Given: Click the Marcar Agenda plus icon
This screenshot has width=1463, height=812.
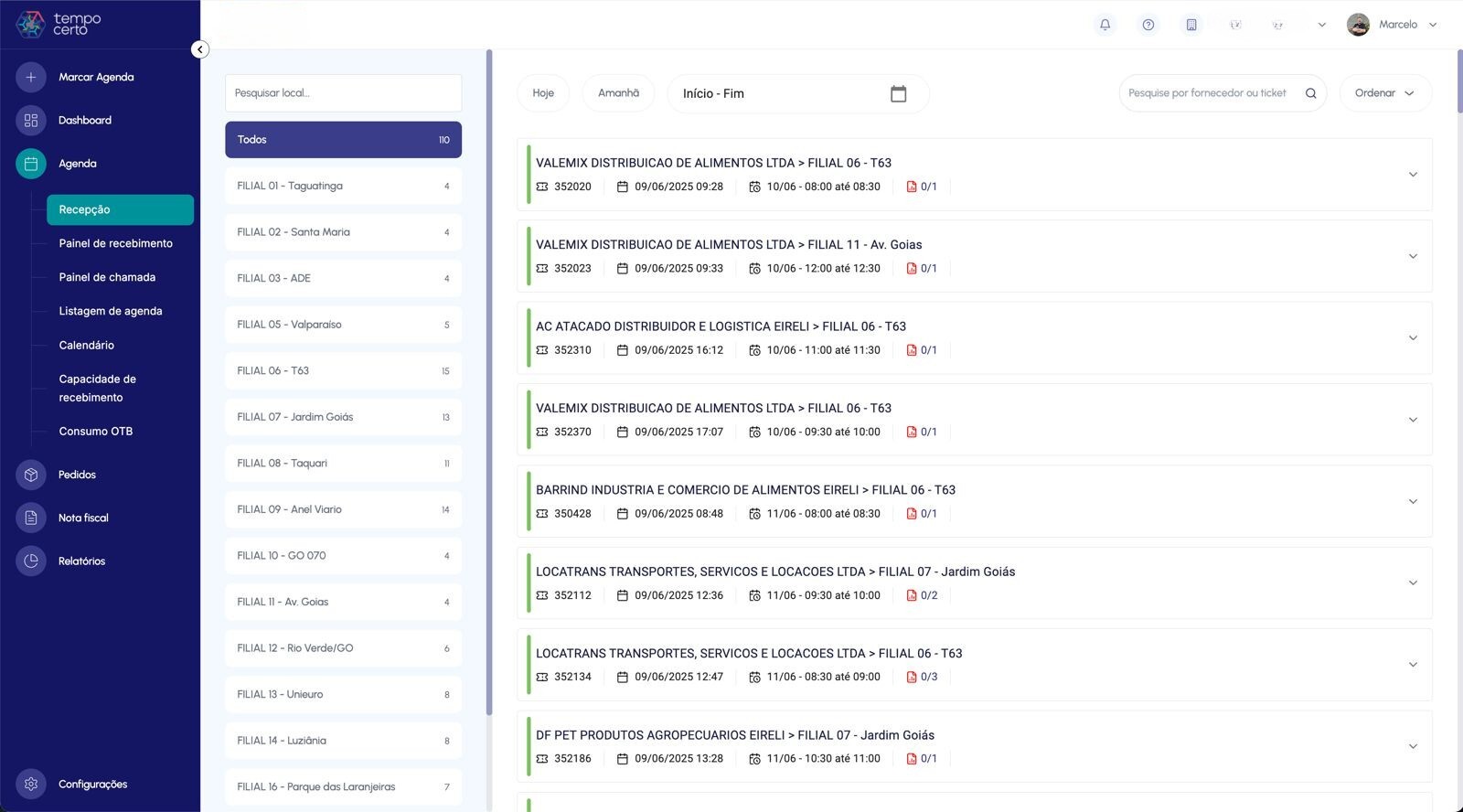Looking at the screenshot, I should click(x=31, y=77).
